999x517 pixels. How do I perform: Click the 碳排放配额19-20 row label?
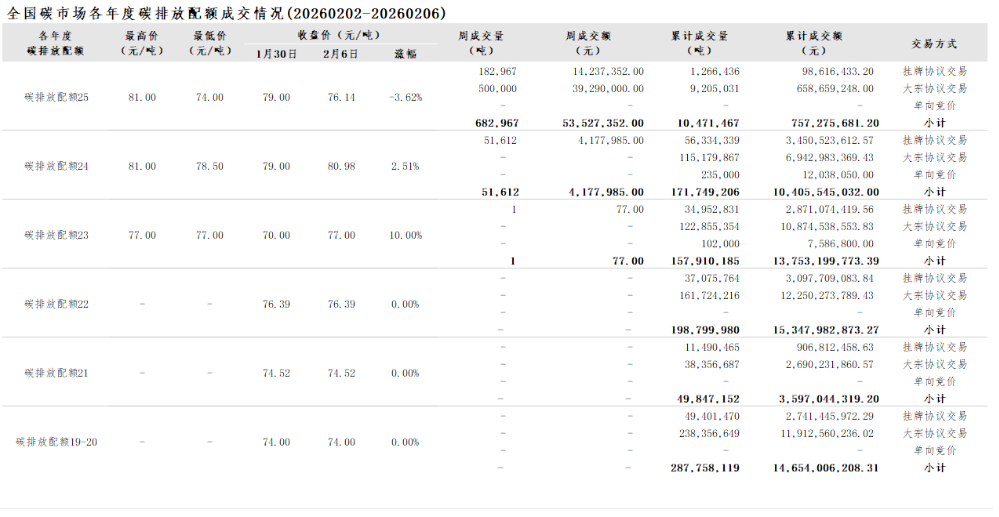[56, 441]
